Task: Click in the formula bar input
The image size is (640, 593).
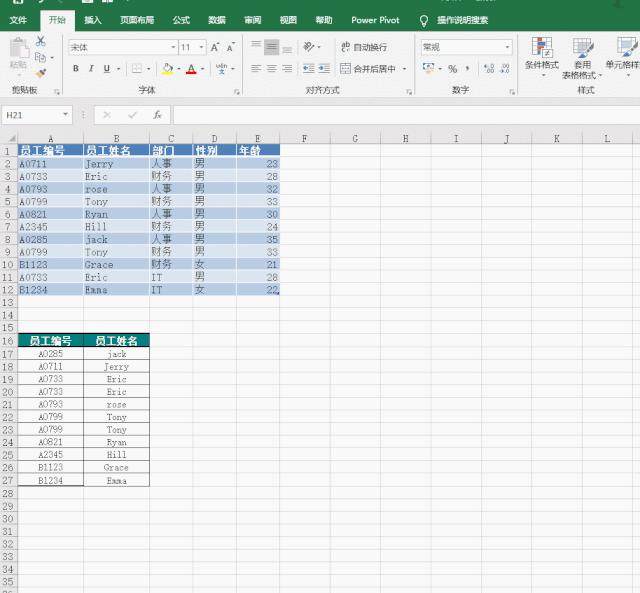Action: pyautogui.click(x=407, y=115)
